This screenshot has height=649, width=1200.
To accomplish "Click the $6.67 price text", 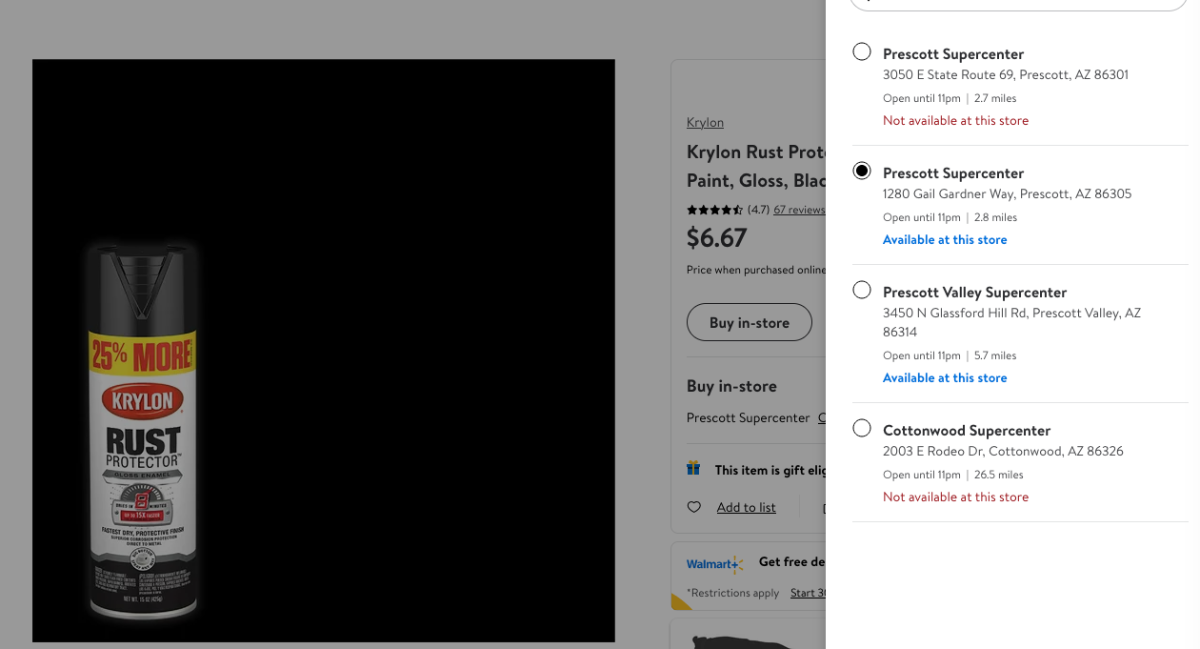I will click(x=716, y=238).
